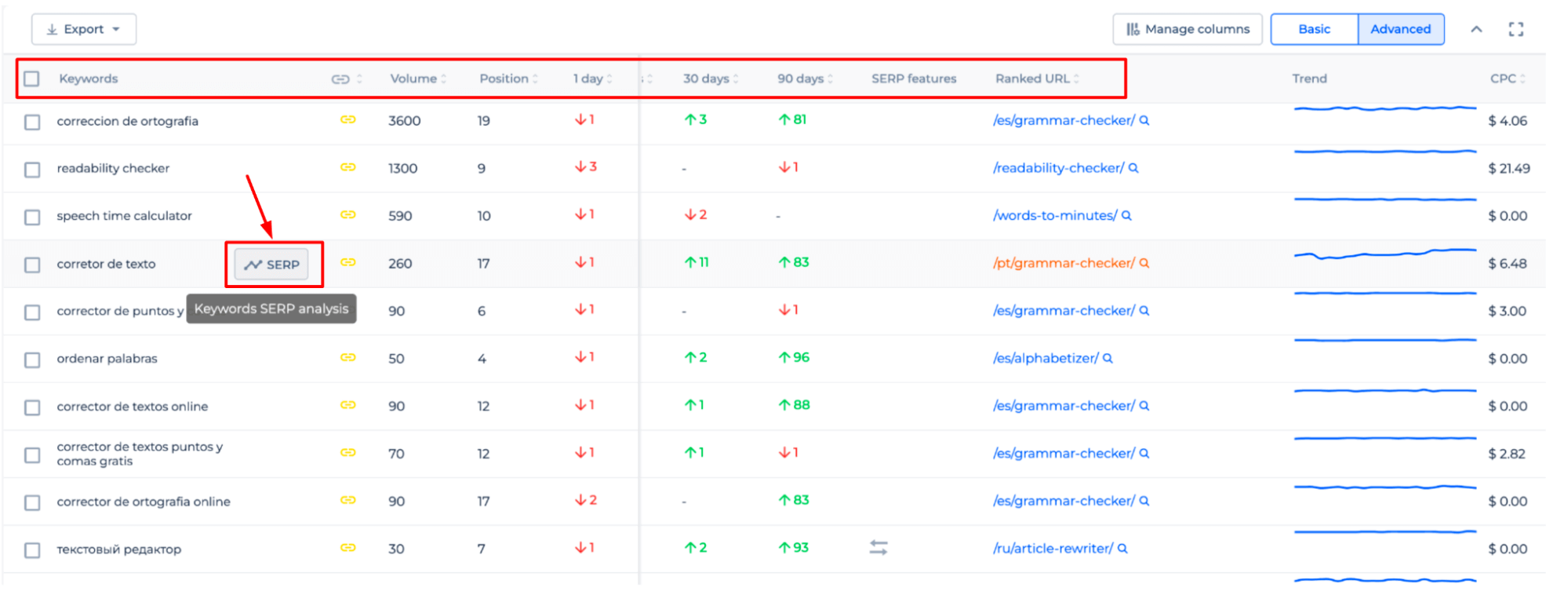Image resolution: width=1568 pixels, height=595 pixels.
Task: Click CPC value $ 21.49
Action: 1508,168
